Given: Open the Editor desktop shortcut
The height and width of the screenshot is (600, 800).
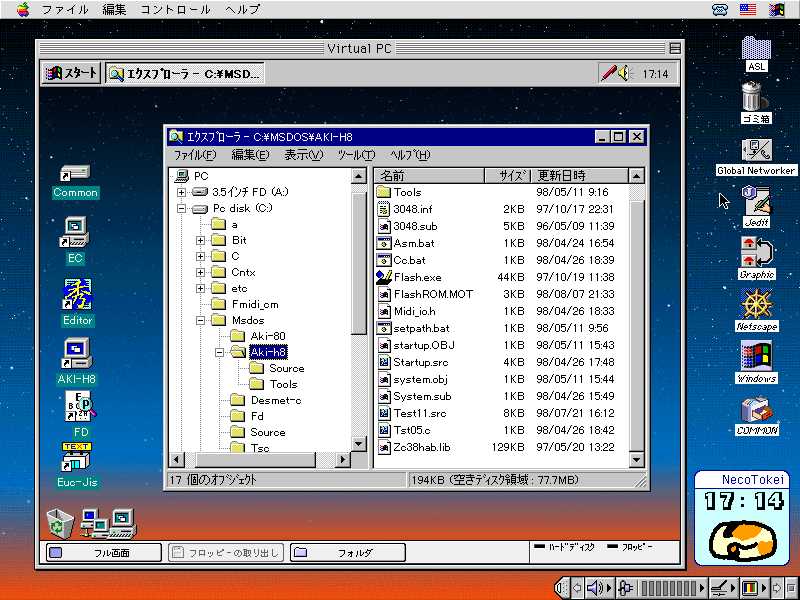Looking at the screenshot, I should (x=77, y=296).
